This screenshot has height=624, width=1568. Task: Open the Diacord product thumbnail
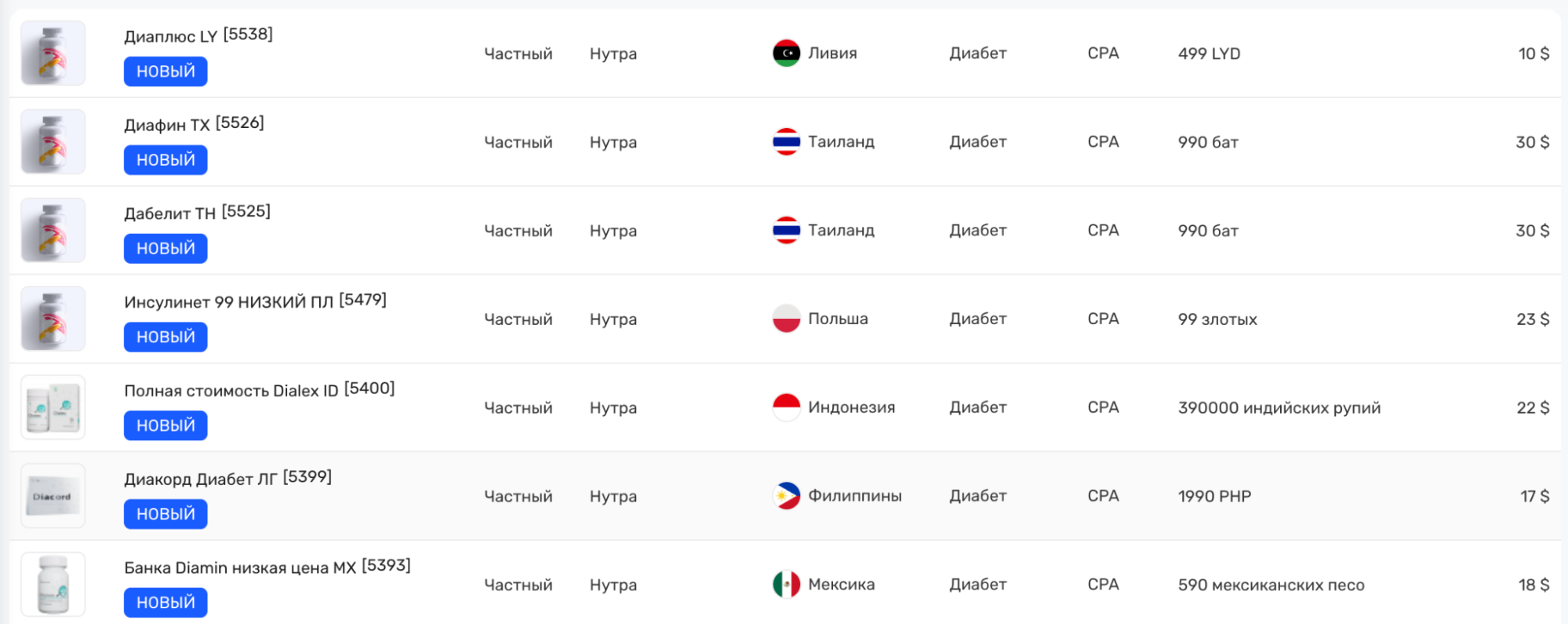53,496
